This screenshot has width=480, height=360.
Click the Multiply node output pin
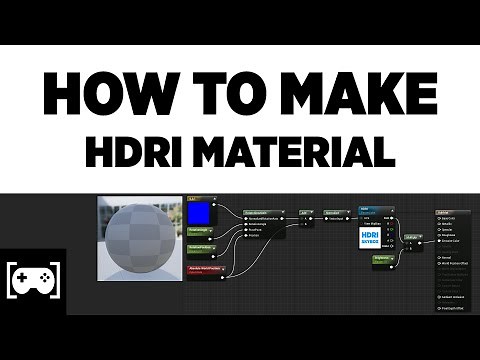click(420, 243)
